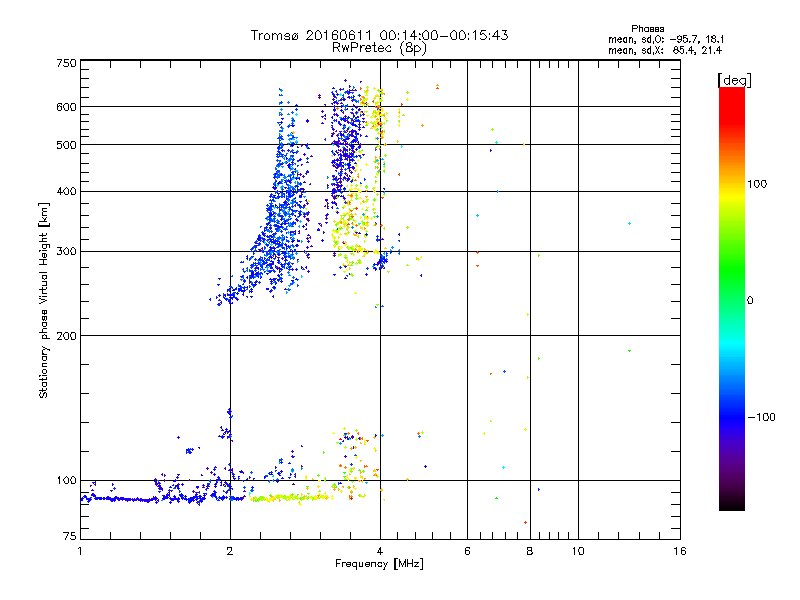Image resolution: width=800 pixels, height=600 pixels.
Task: Click the y-axis tick label '750'
Action: click(66, 63)
